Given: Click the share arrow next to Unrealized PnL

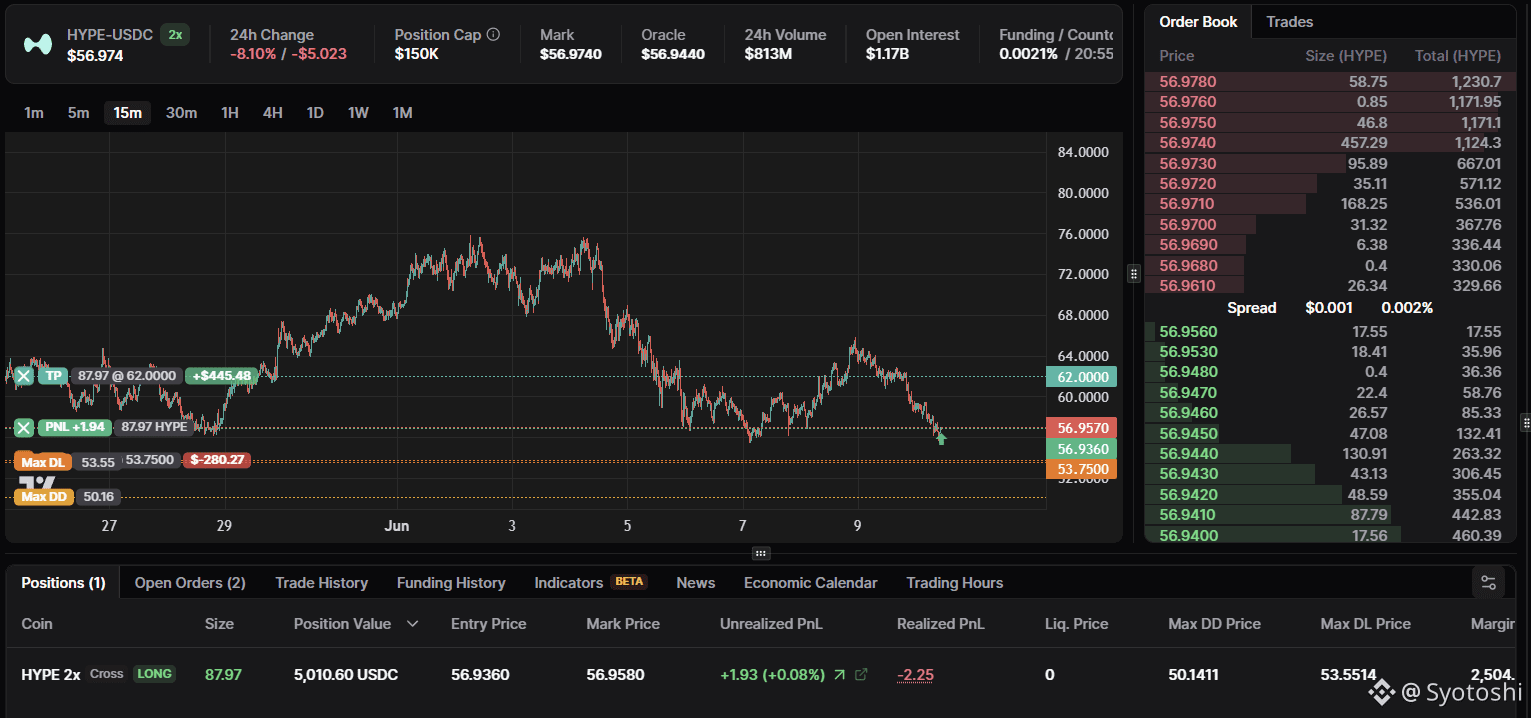Looking at the screenshot, I should [838, 675].
